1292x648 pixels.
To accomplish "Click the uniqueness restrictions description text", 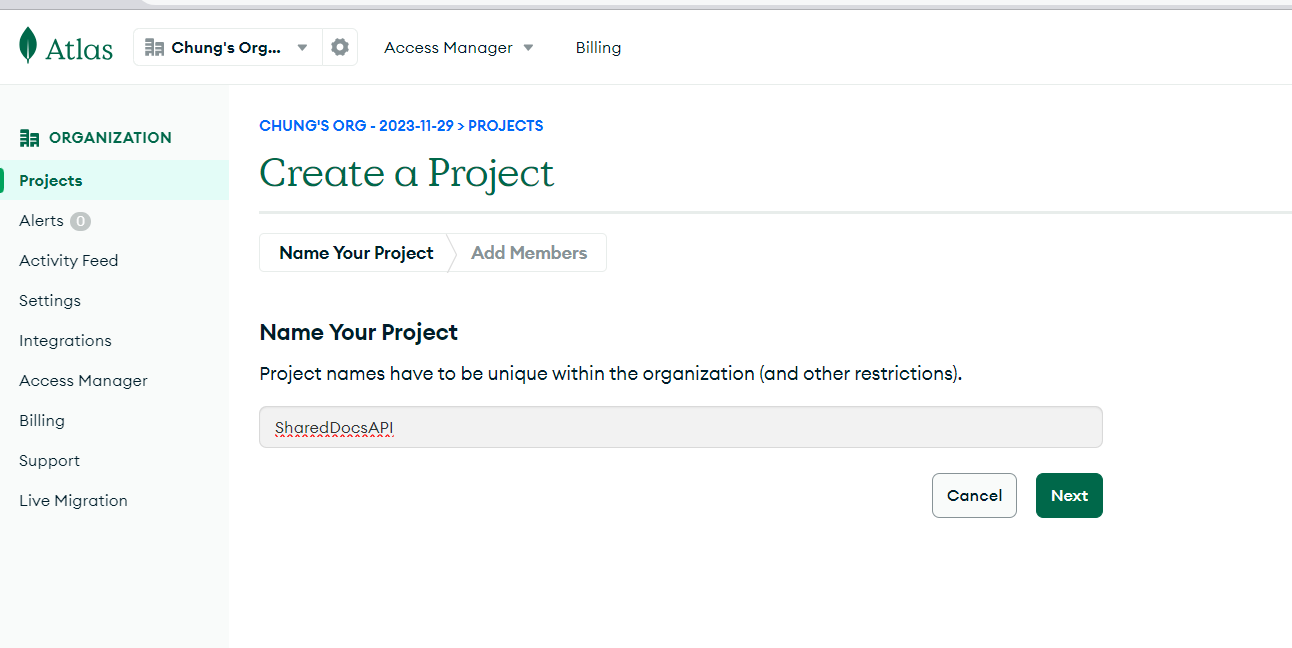I will click(610, 374).
